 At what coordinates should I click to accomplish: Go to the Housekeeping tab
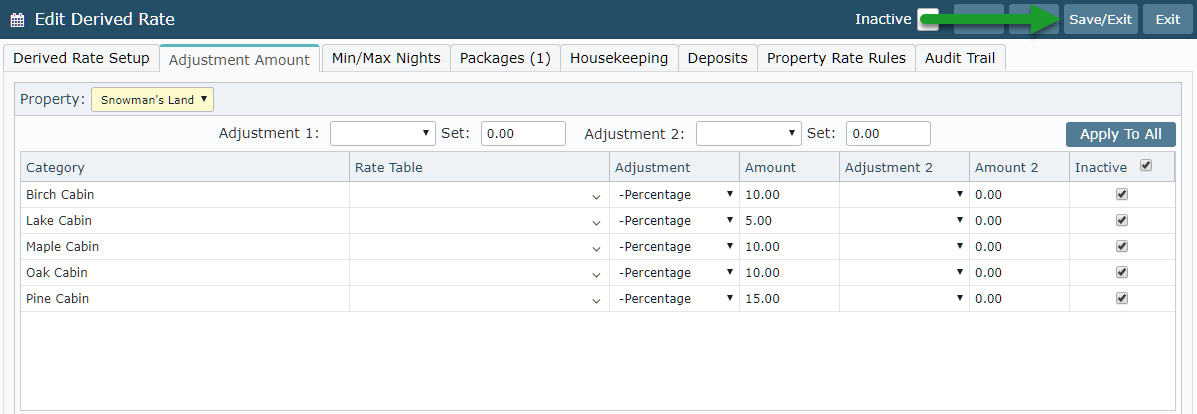pyautogui.click(x=619, y=58)
